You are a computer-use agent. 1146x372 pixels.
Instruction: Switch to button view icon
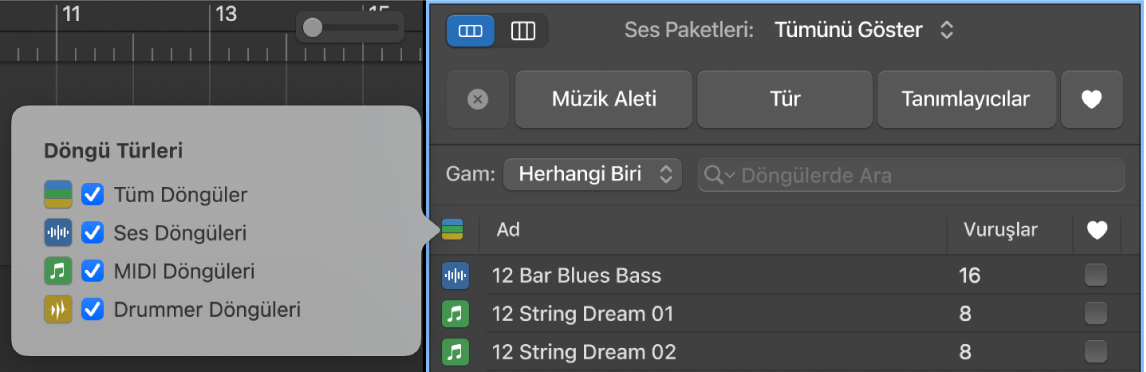tap(470, 31)
